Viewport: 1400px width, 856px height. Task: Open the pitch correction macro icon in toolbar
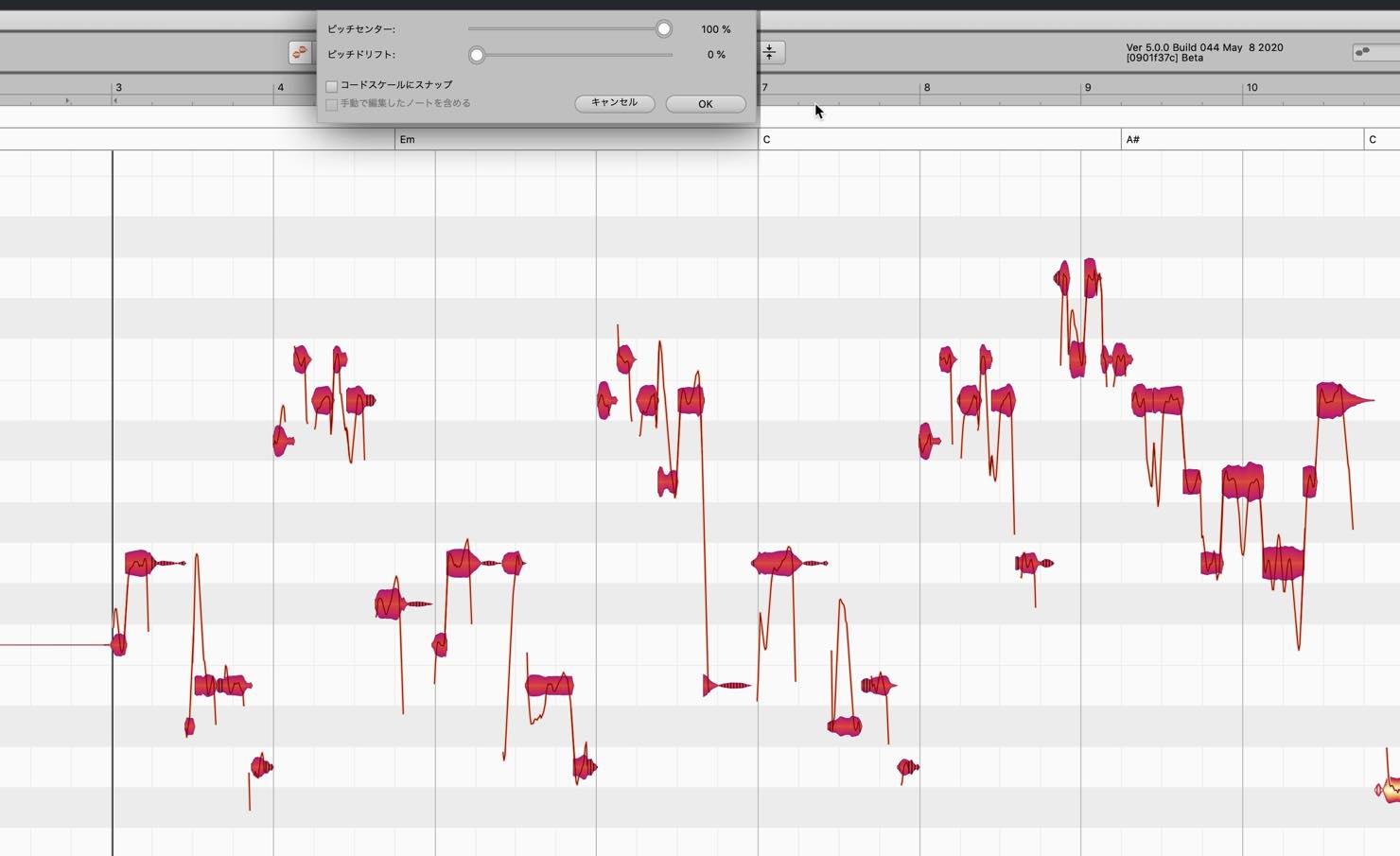(300, 53)
